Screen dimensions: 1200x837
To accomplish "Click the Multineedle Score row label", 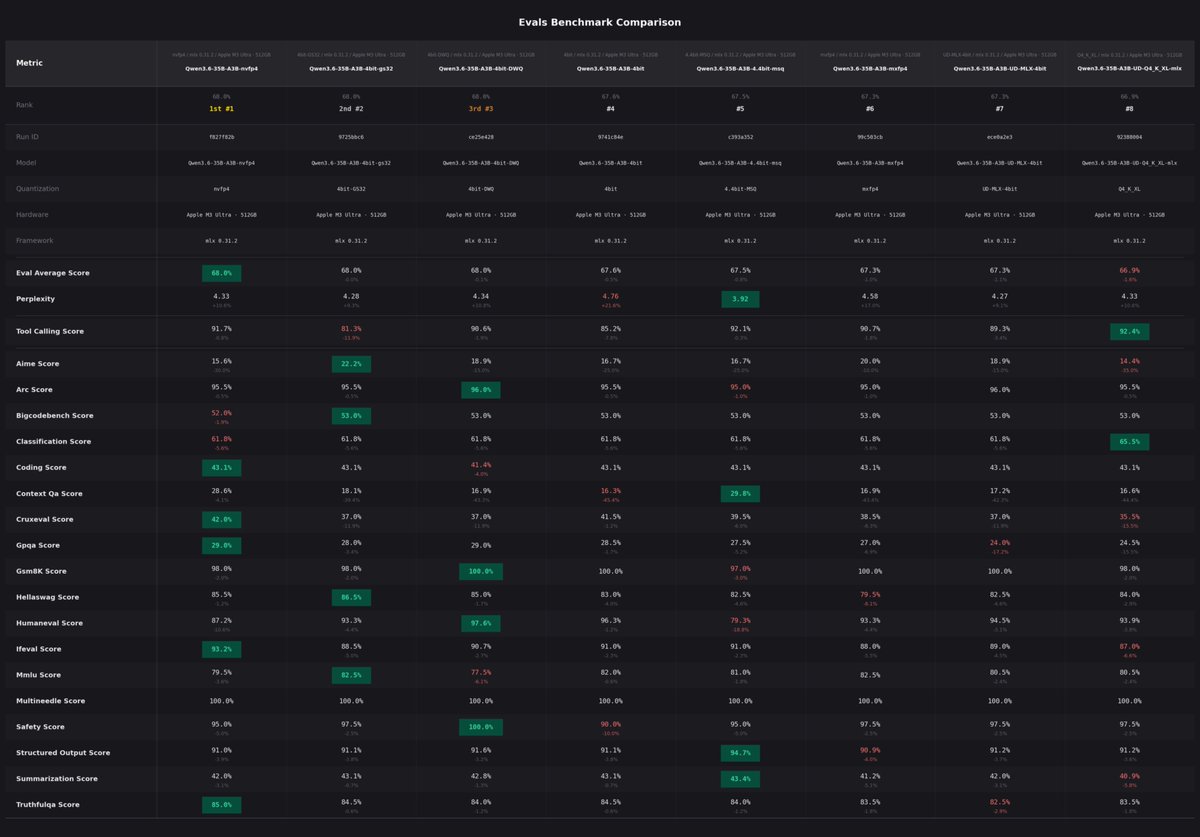I will point(51,701).
